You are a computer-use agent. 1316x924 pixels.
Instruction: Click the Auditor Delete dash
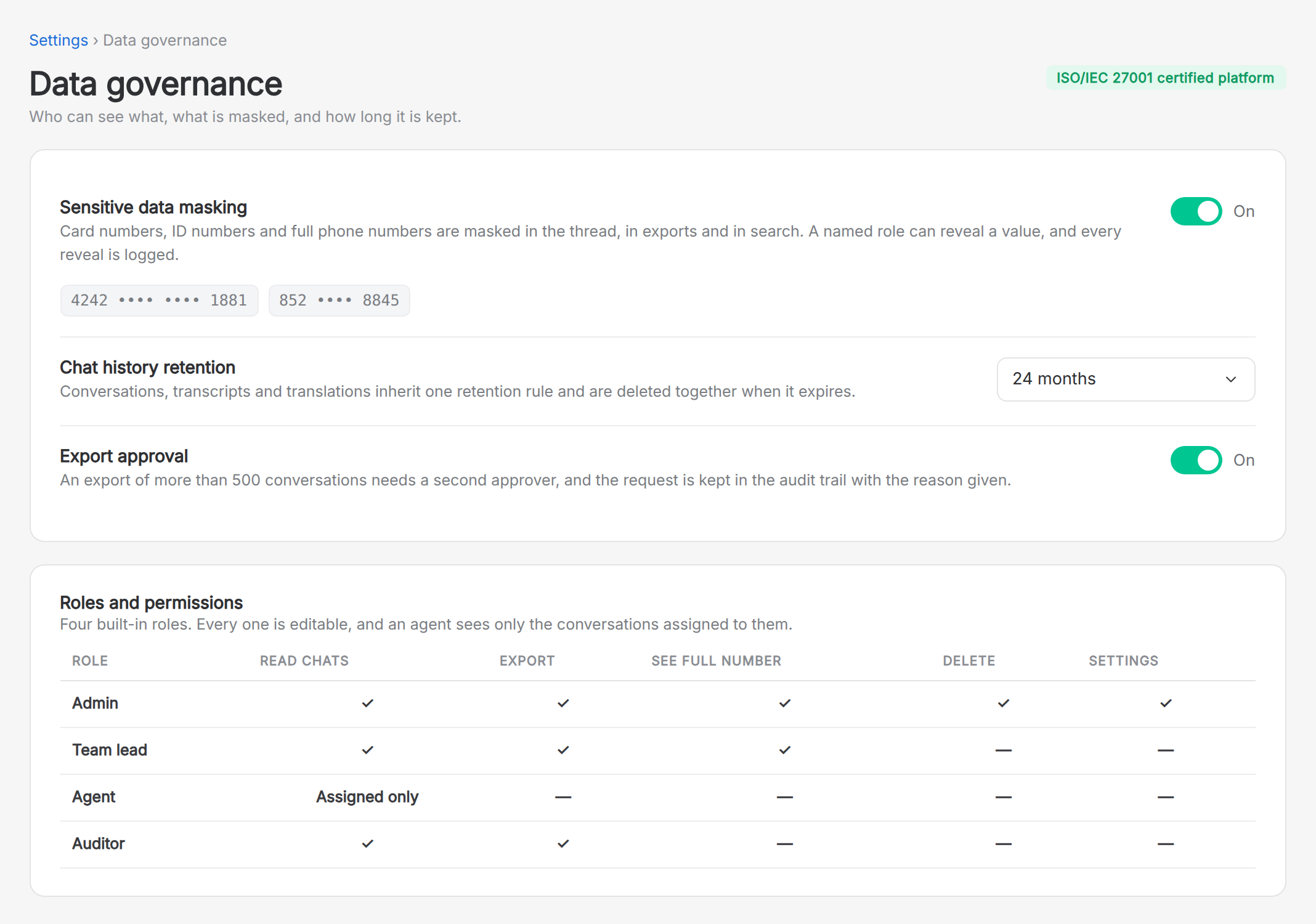1003,844
